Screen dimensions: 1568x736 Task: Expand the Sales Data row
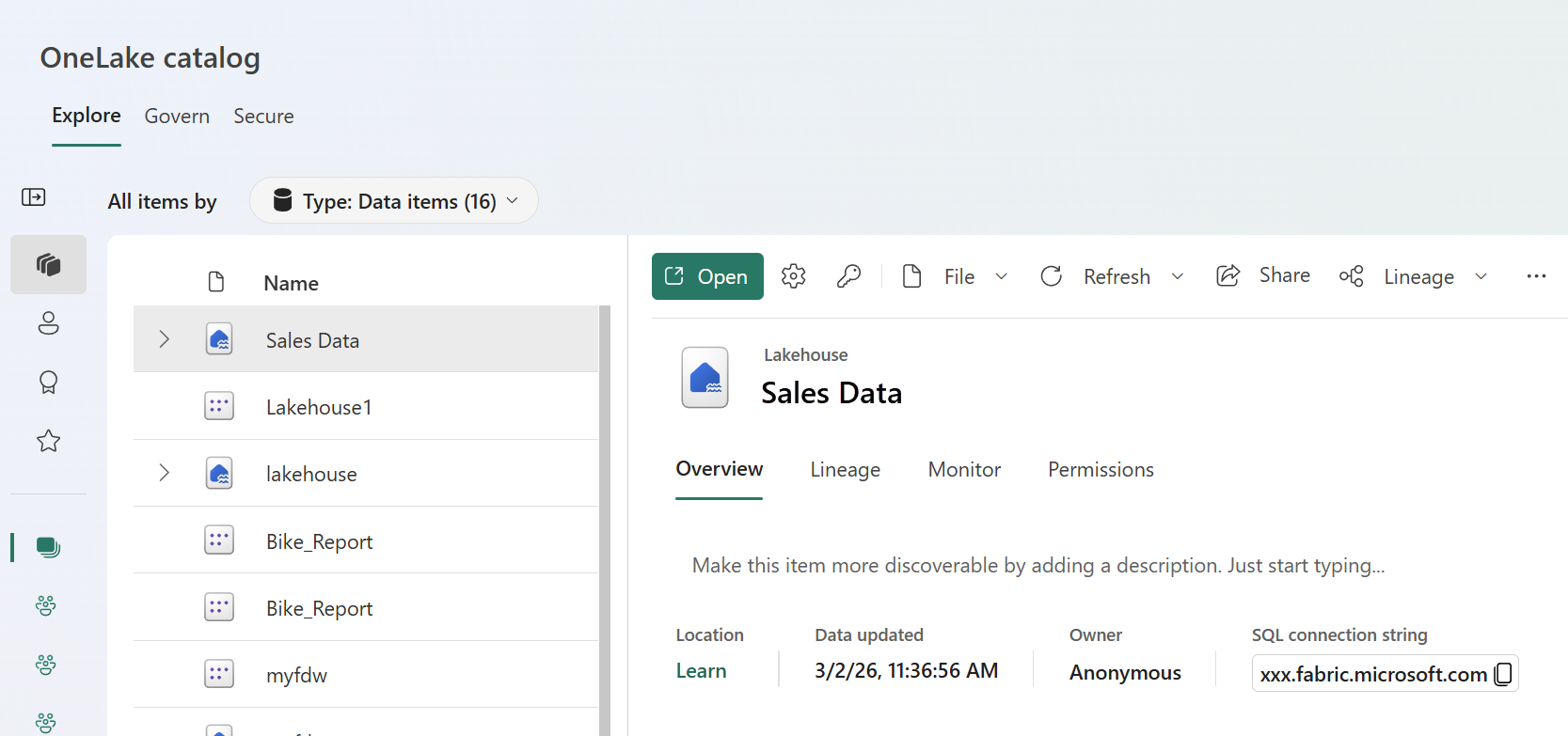click(165, 339)
